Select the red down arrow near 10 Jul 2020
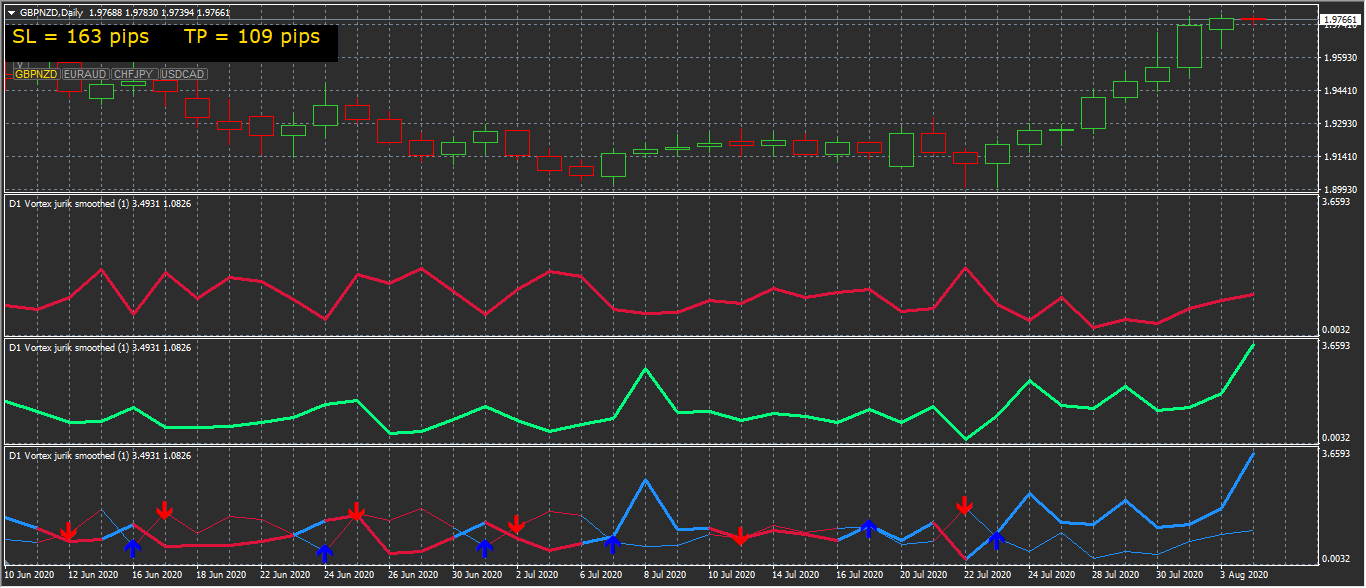1366x588 pixels. [x=740, y=536]
